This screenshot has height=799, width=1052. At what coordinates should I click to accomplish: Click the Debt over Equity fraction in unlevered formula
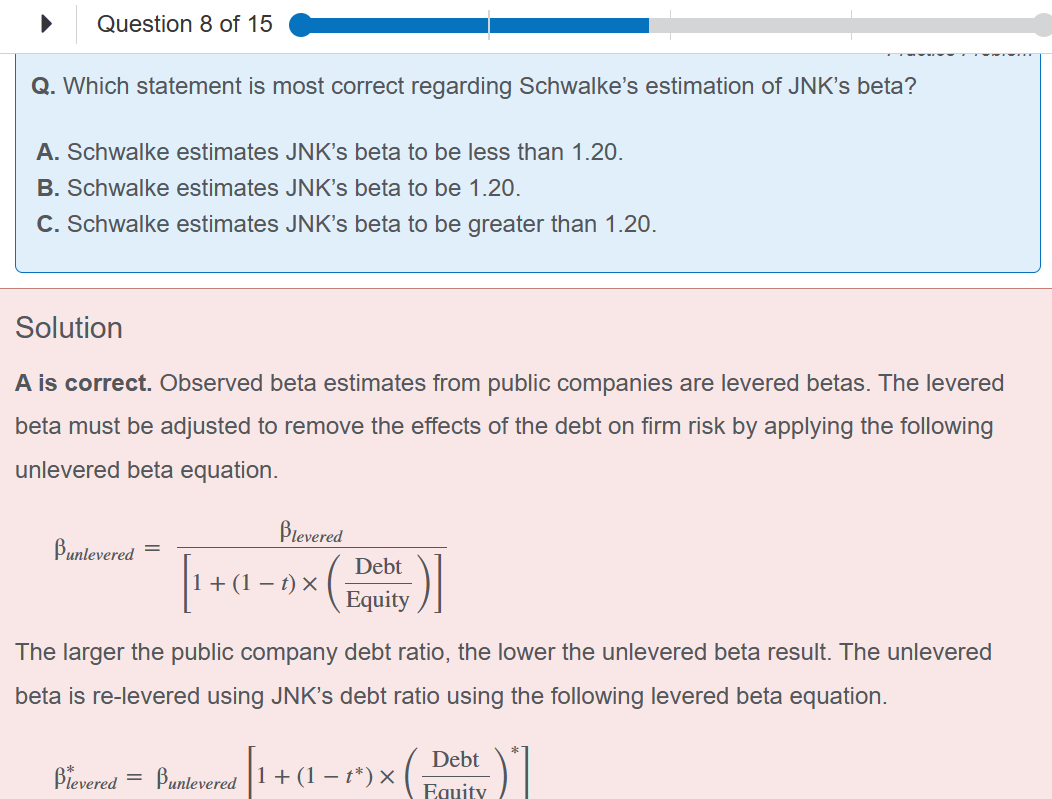coord(378,582)
